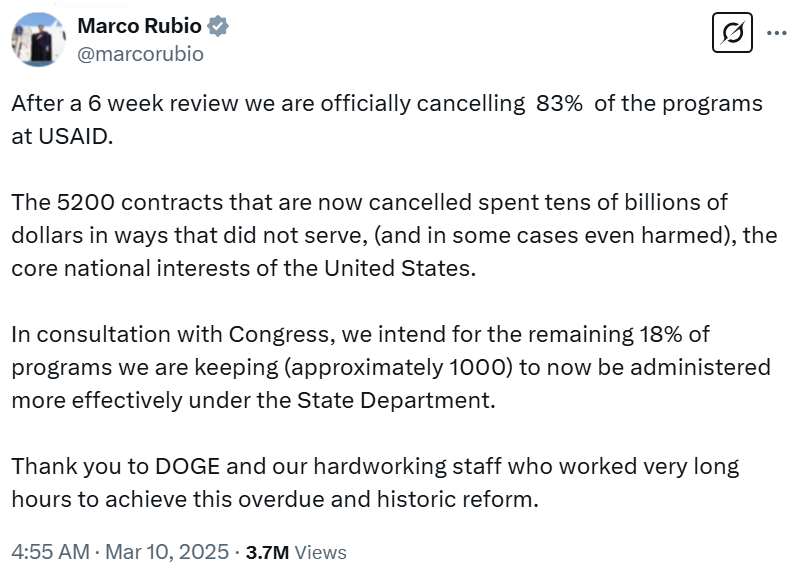The width and height of the screenshot is (796, 565).
Task: Click the blue verified badge
Action: [x=219, y=27]
